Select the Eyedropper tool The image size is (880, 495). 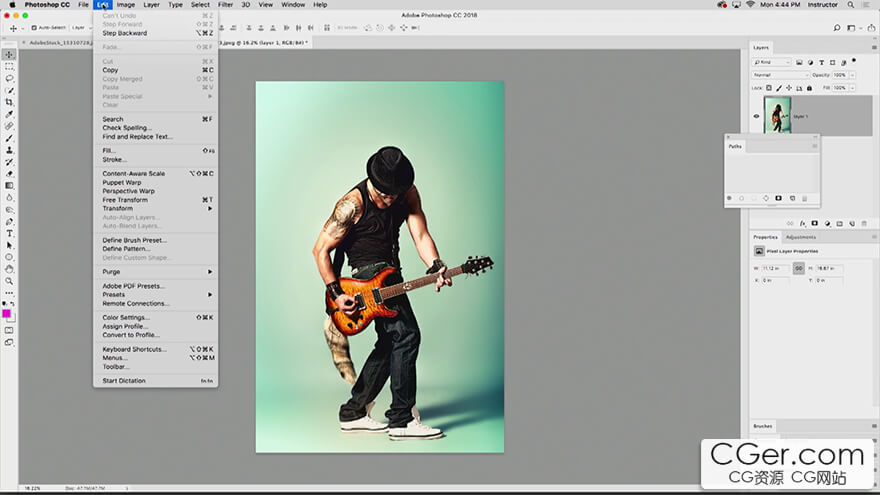9,114
